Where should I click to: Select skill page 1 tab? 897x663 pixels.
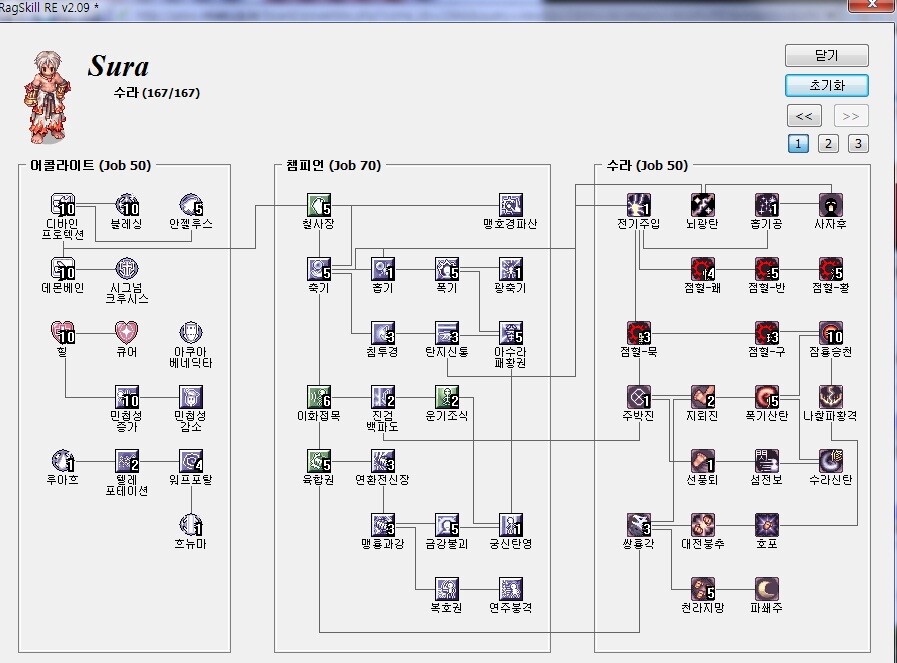(798, 143)
